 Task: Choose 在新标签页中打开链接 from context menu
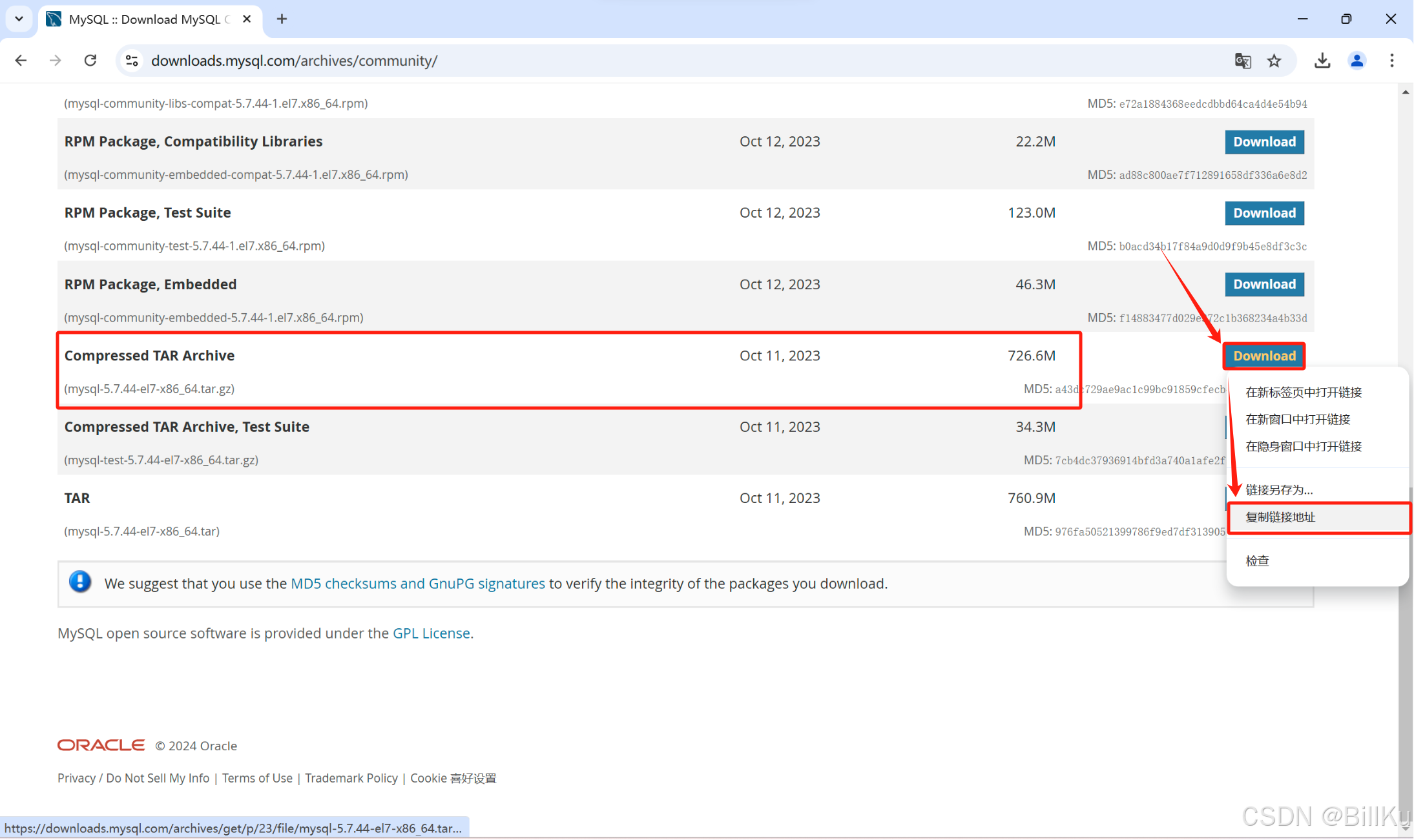[x=1316, y=392]
